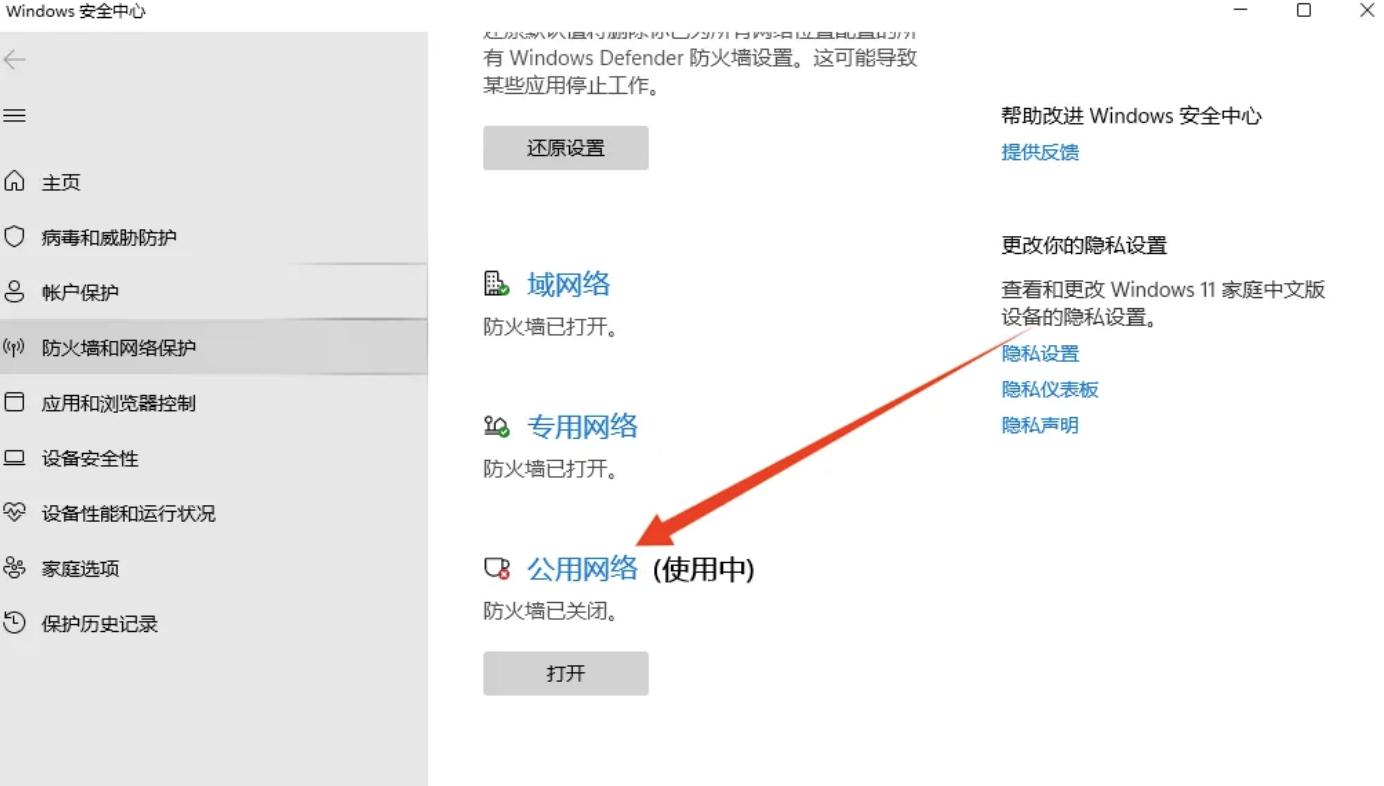1384x786 pixels.
Task: Go to 病毒和威胁防护
Action: pos(109,238)
